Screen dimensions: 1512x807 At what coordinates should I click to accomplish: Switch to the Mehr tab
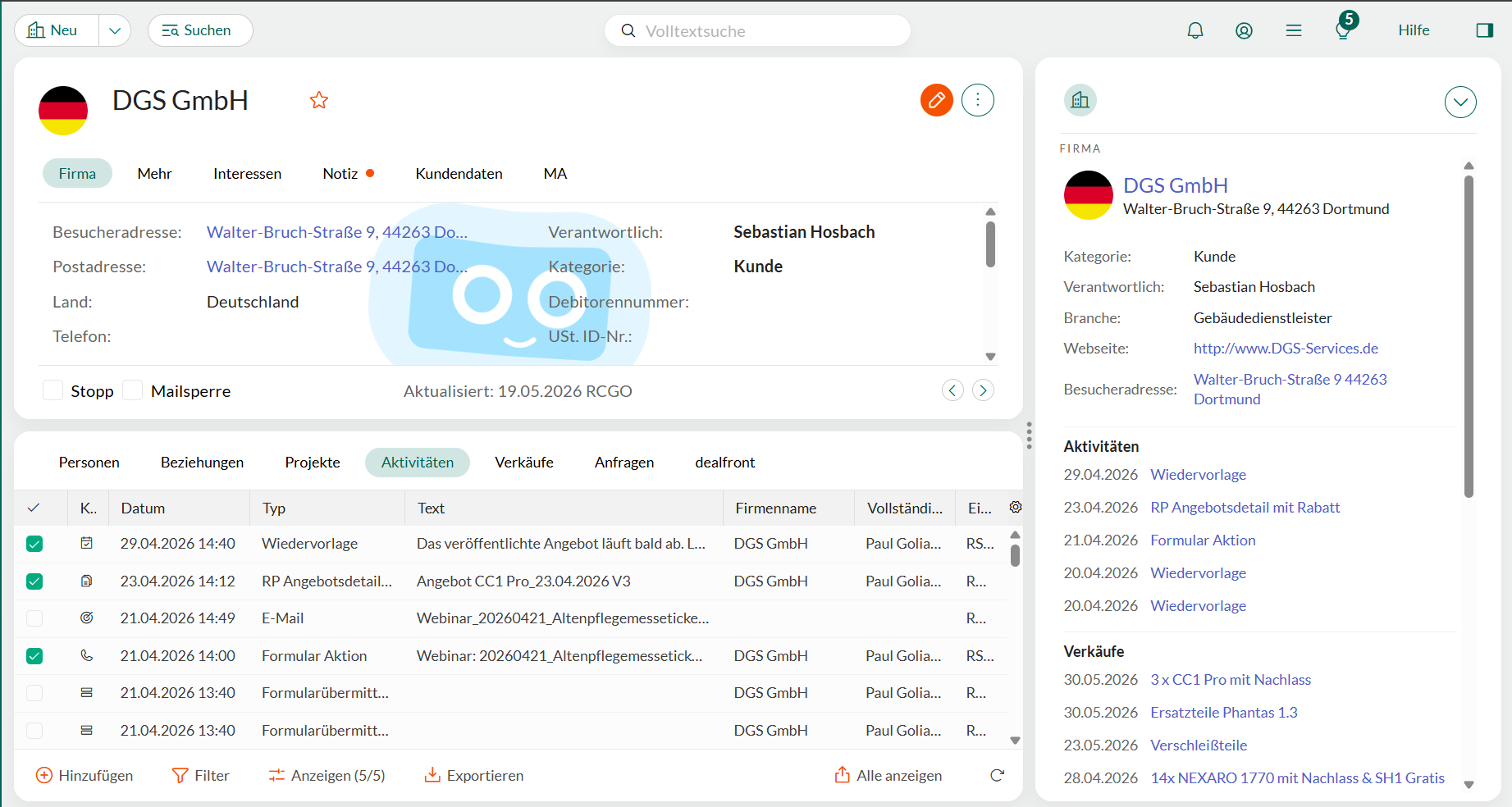154,173
